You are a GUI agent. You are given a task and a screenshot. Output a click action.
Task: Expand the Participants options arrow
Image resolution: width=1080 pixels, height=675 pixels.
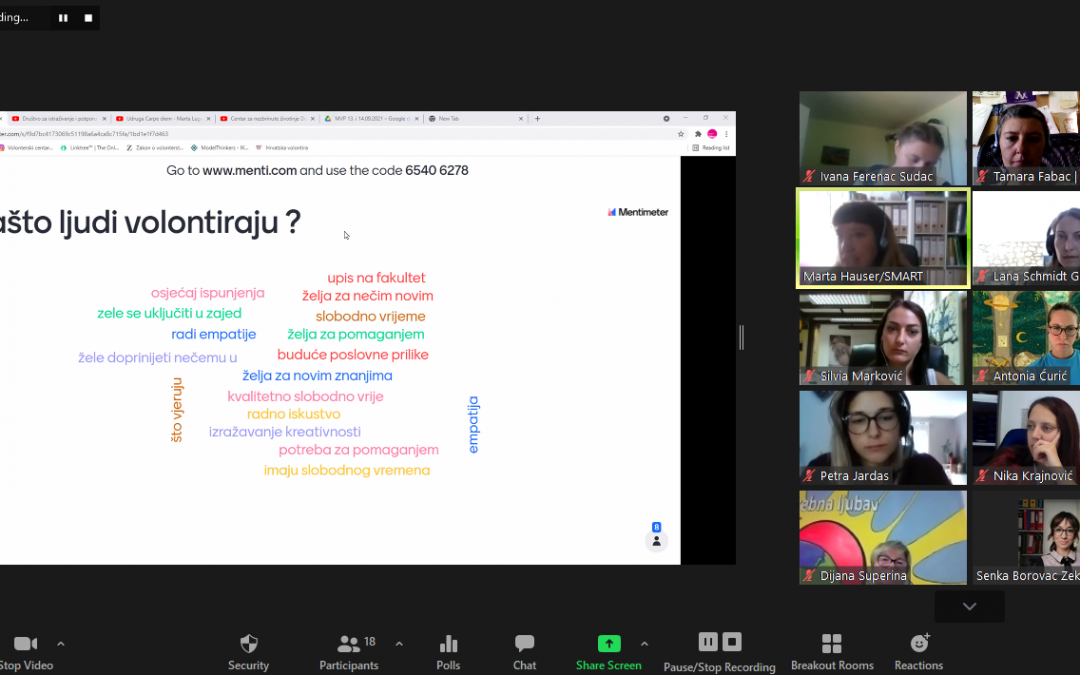(399, 644)
